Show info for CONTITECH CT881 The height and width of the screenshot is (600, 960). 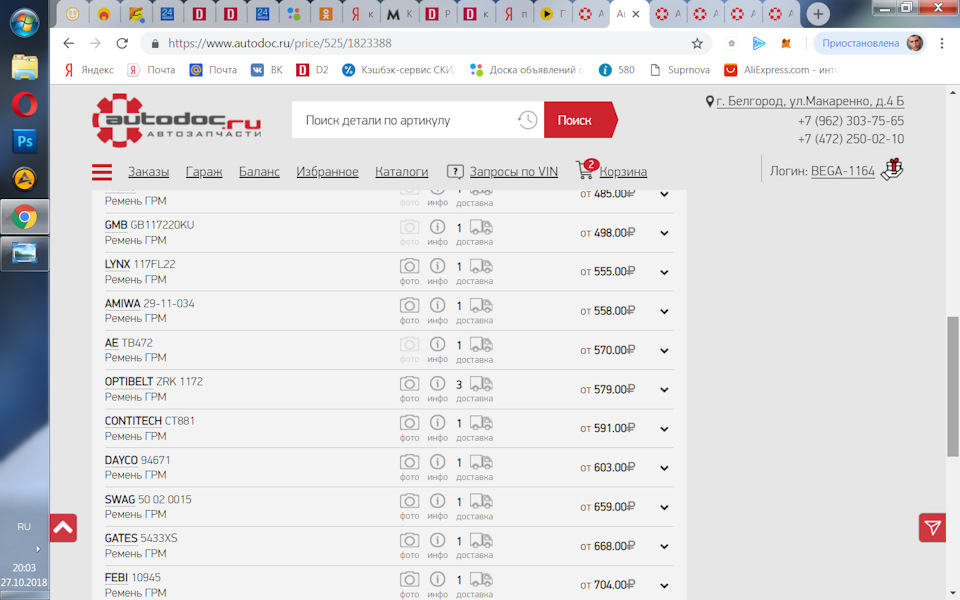click(x=437, y=422)
